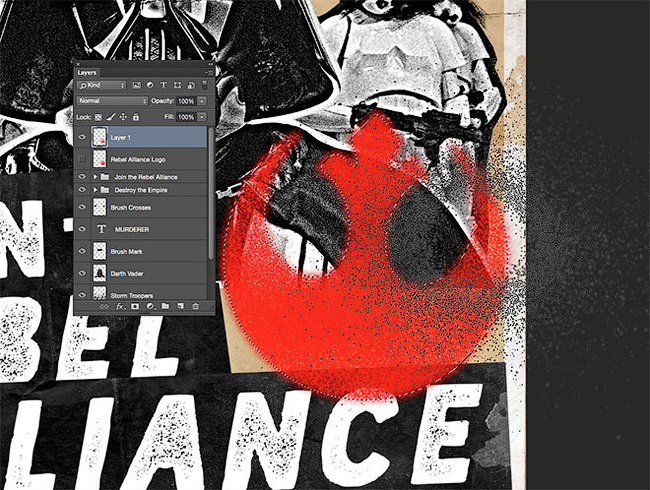This screenshot has height=490, width=650.
Task: Click the Layer 1 thumbnail
Action: [99, 137]
